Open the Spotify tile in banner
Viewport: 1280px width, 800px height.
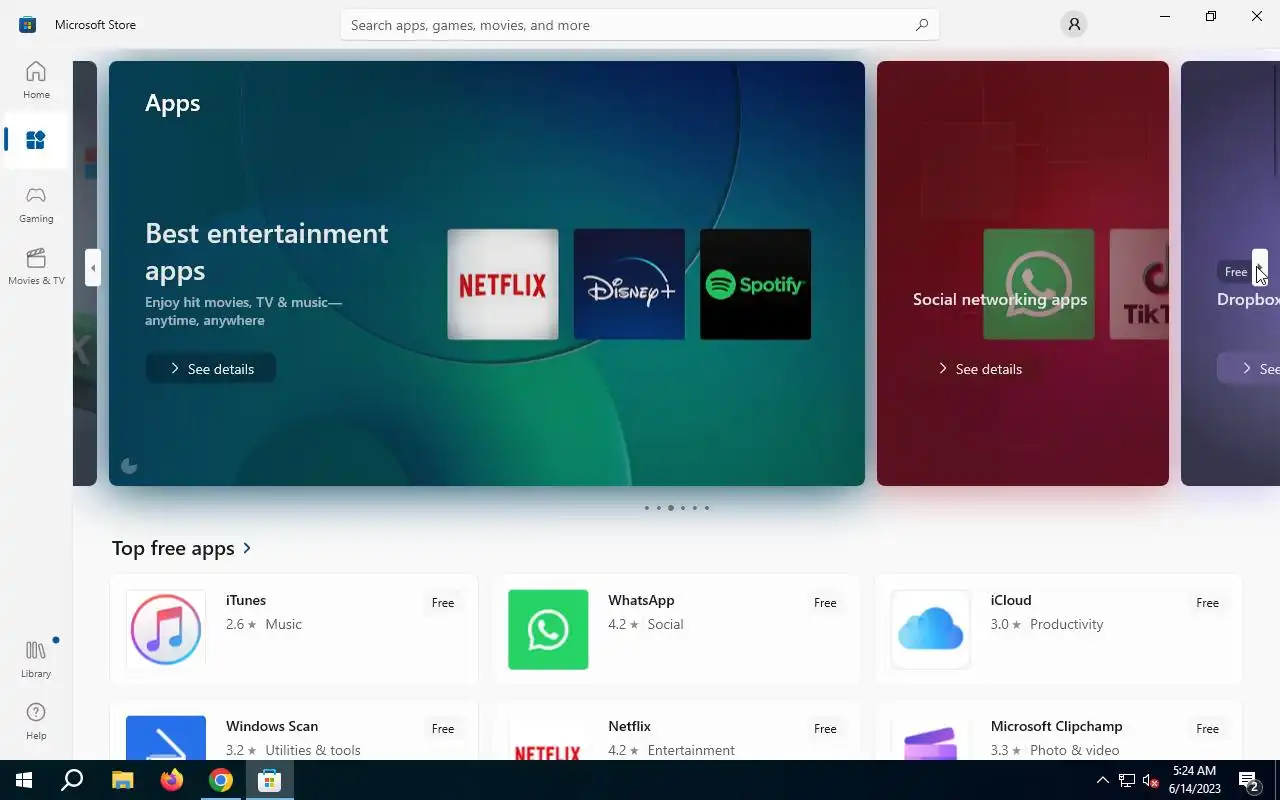click(755, 284)
